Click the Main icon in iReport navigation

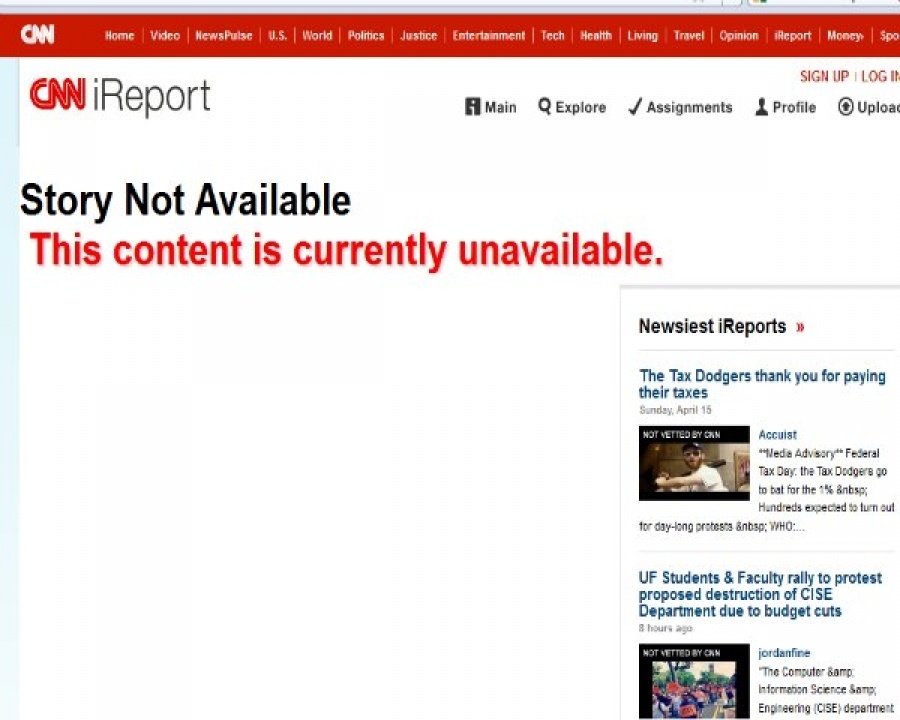472,107
